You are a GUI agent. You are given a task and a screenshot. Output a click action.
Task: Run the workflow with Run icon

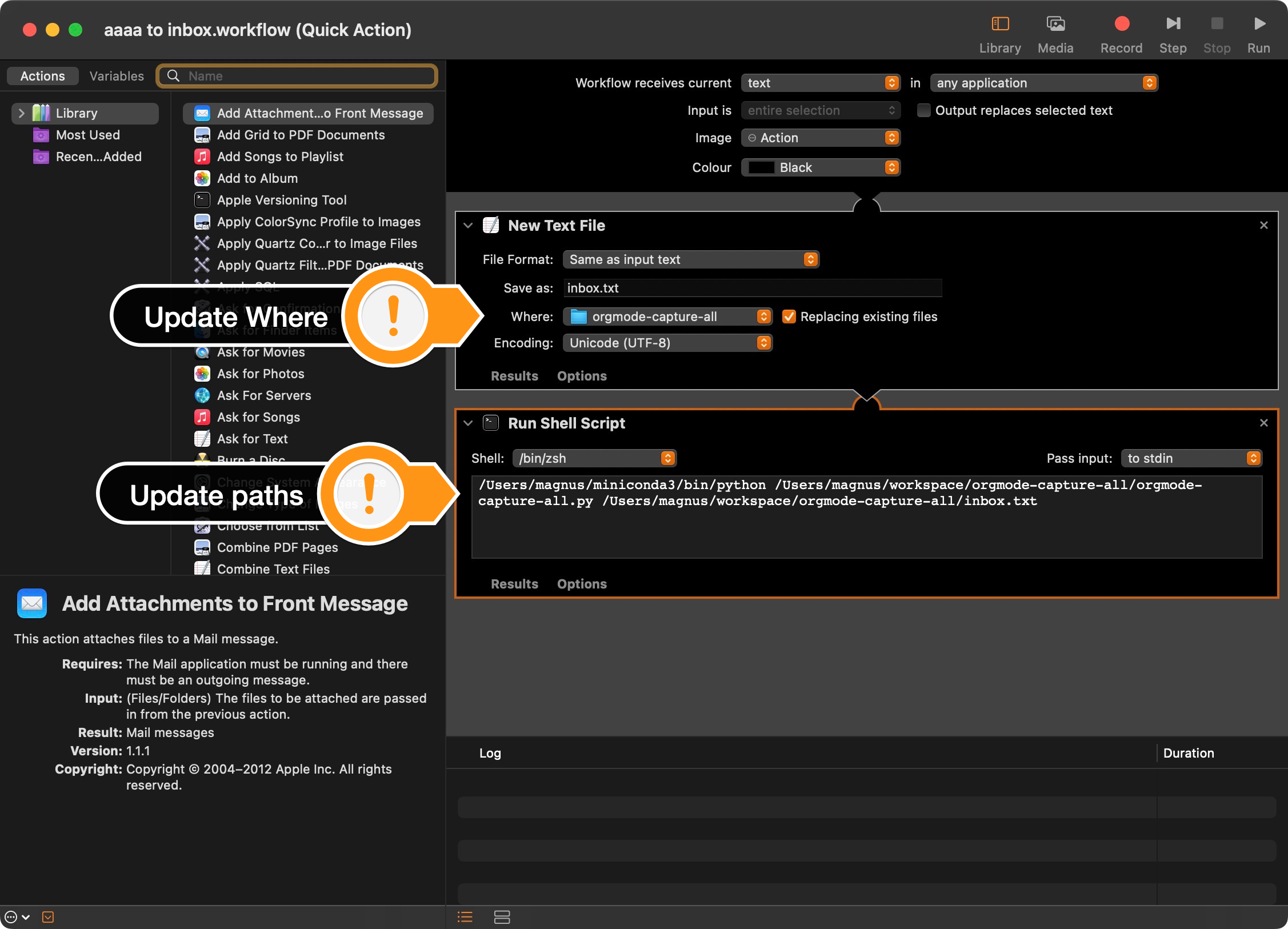[x=1259, y=24]
